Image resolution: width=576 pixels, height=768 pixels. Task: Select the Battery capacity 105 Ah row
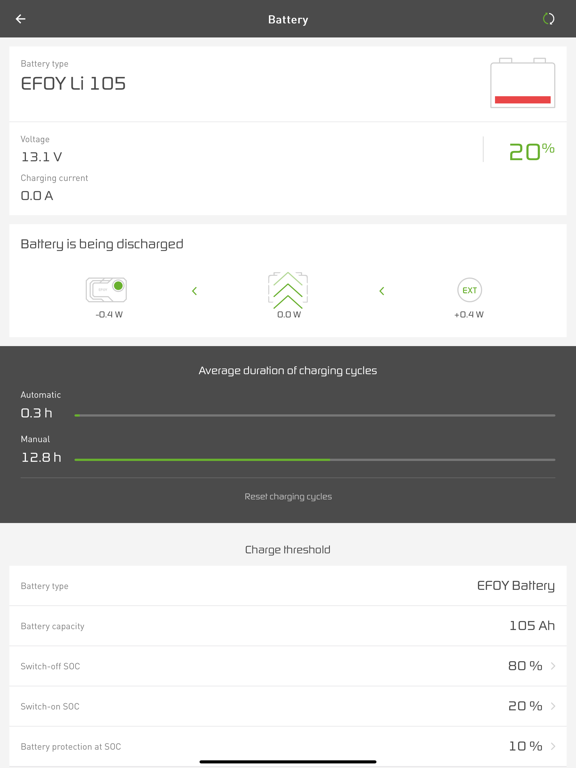(288, 626)
